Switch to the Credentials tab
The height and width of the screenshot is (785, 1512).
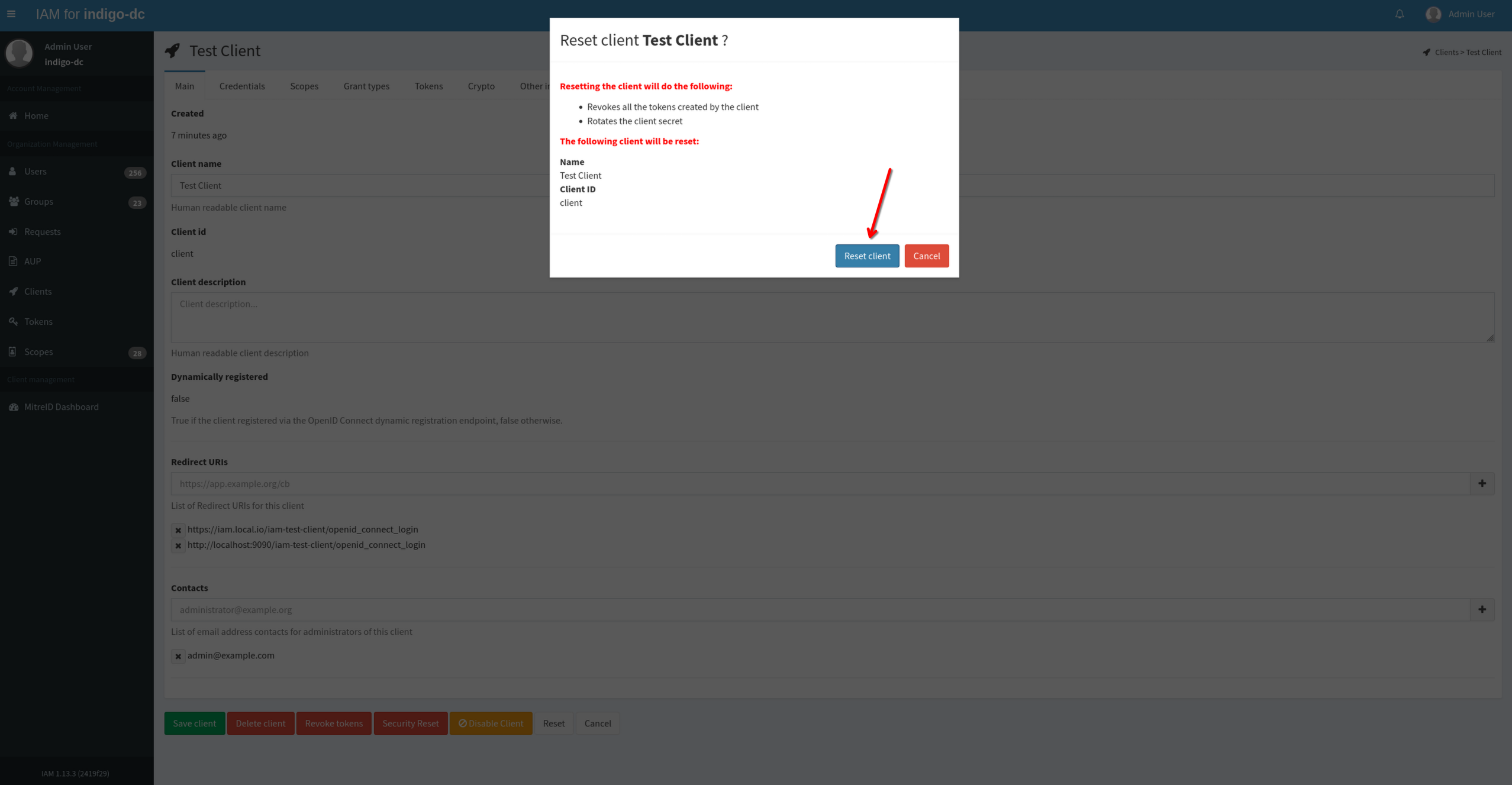pyautogui.click(x=241, y=86)
